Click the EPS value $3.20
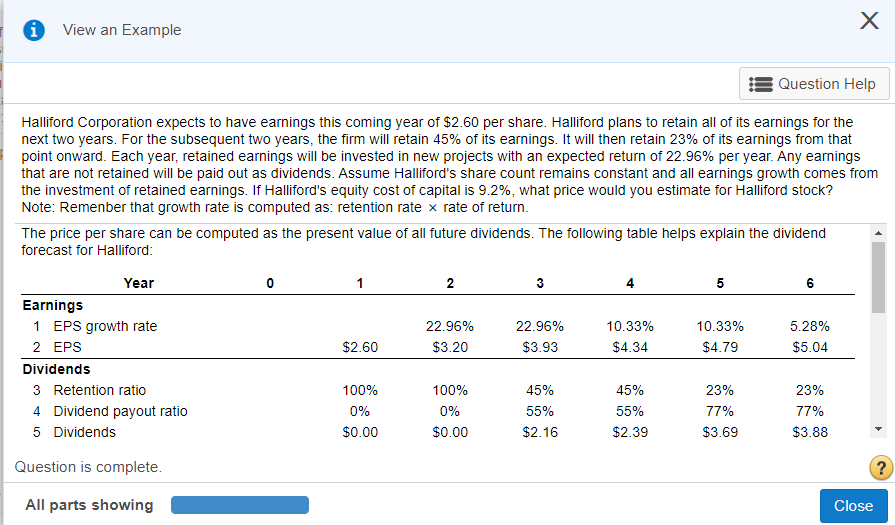895x525 pixels. coord(450,348)
